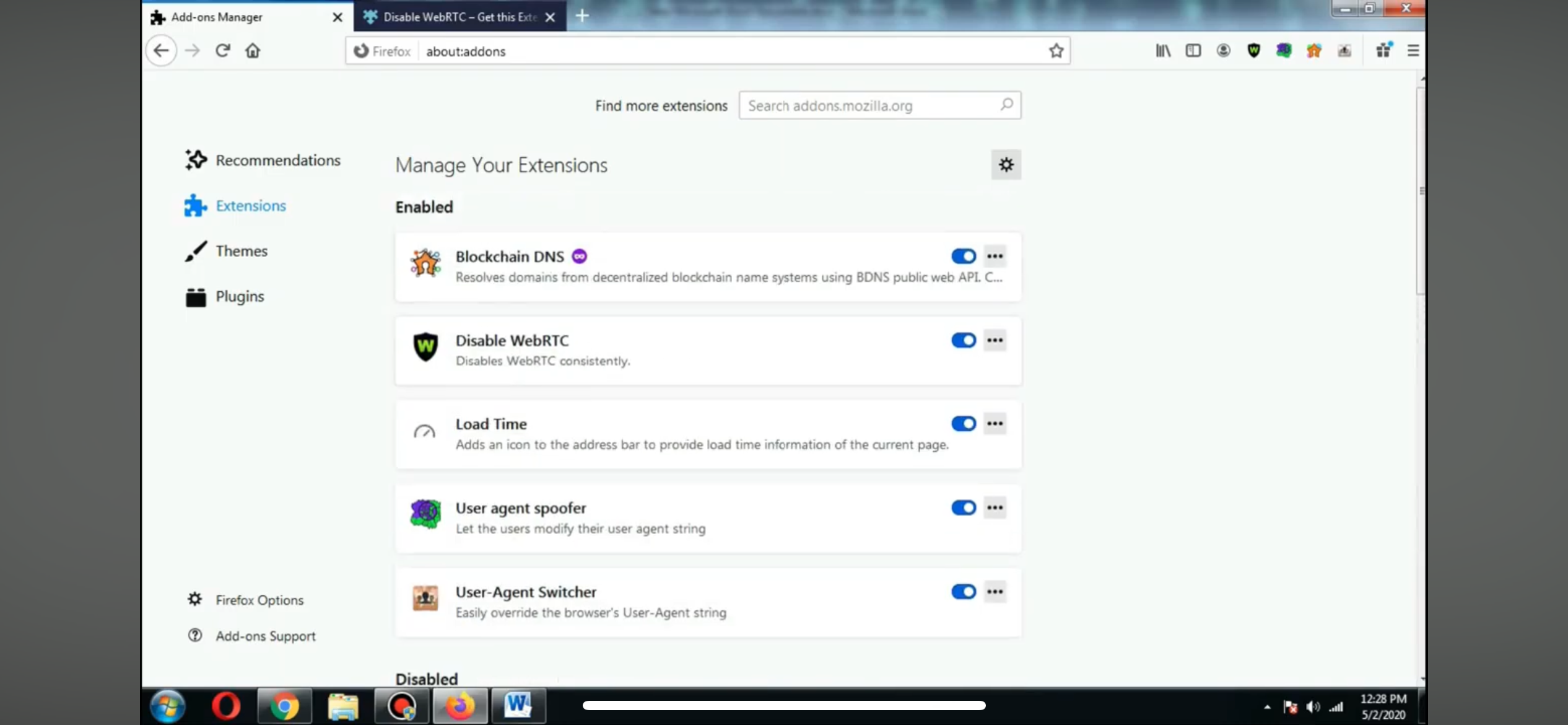Click the User agent spoofer toolbar icon
This screenshot has height=725, width=1568.
tap(1284, 51)
